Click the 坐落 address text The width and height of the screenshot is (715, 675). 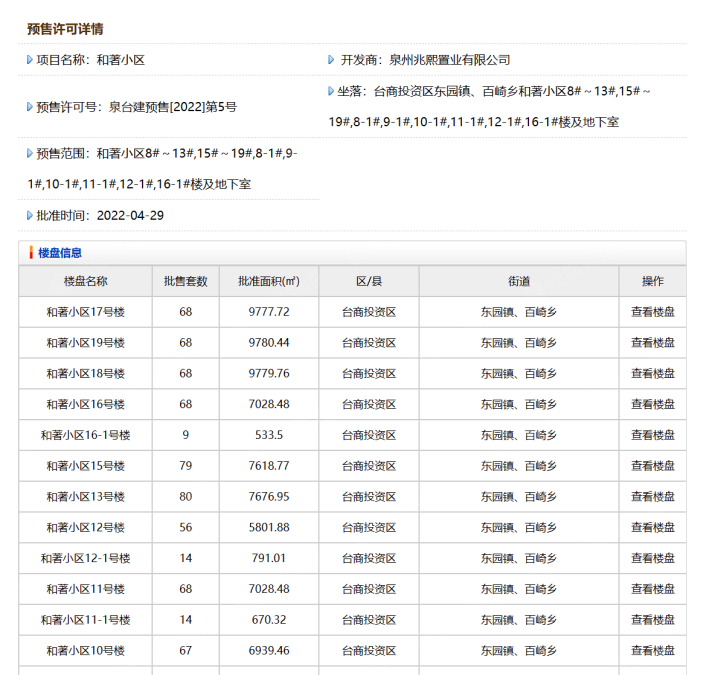[x=489, y=107]
